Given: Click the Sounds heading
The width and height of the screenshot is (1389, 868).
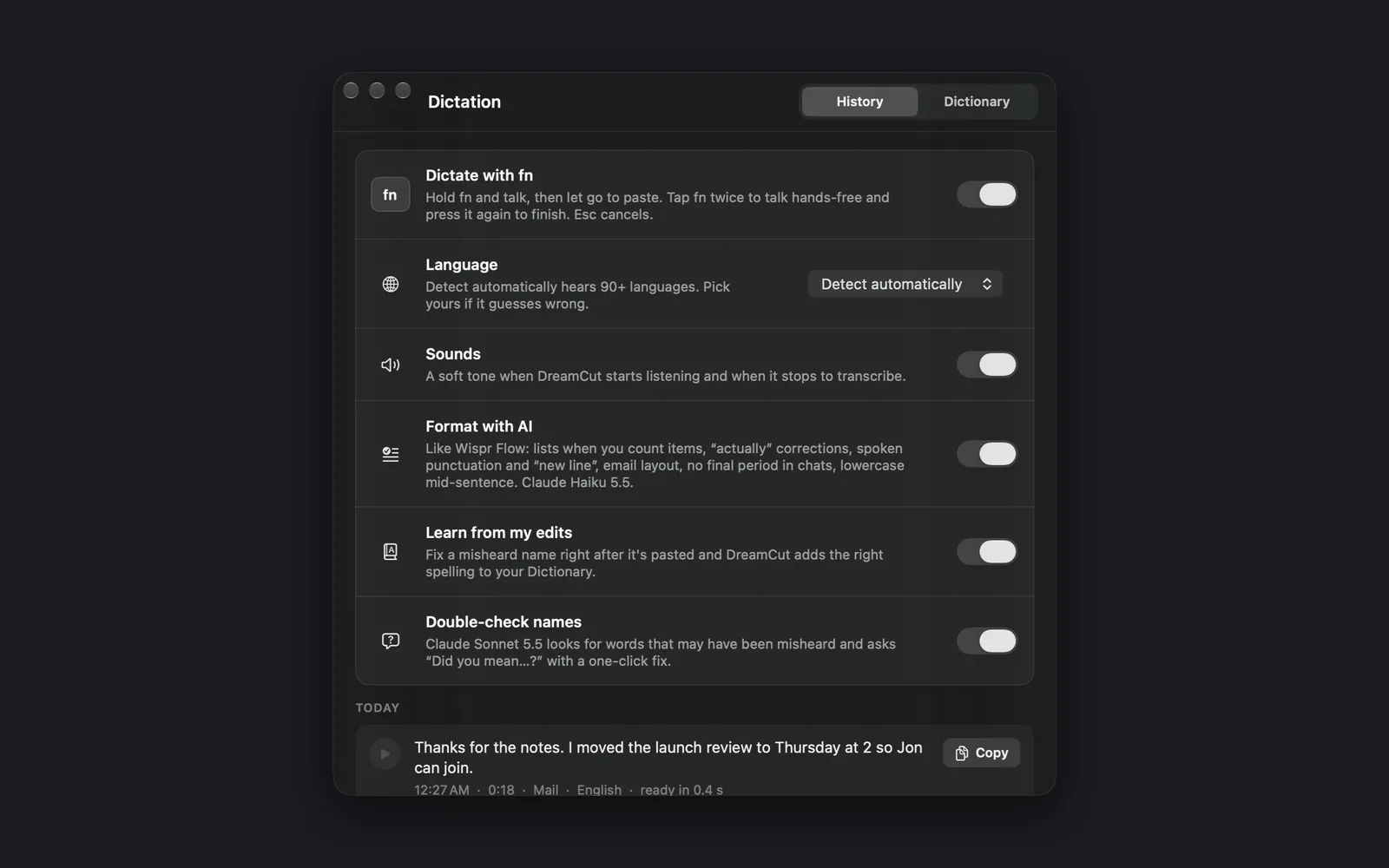Looking at the screenshot, I should (453, 354).
